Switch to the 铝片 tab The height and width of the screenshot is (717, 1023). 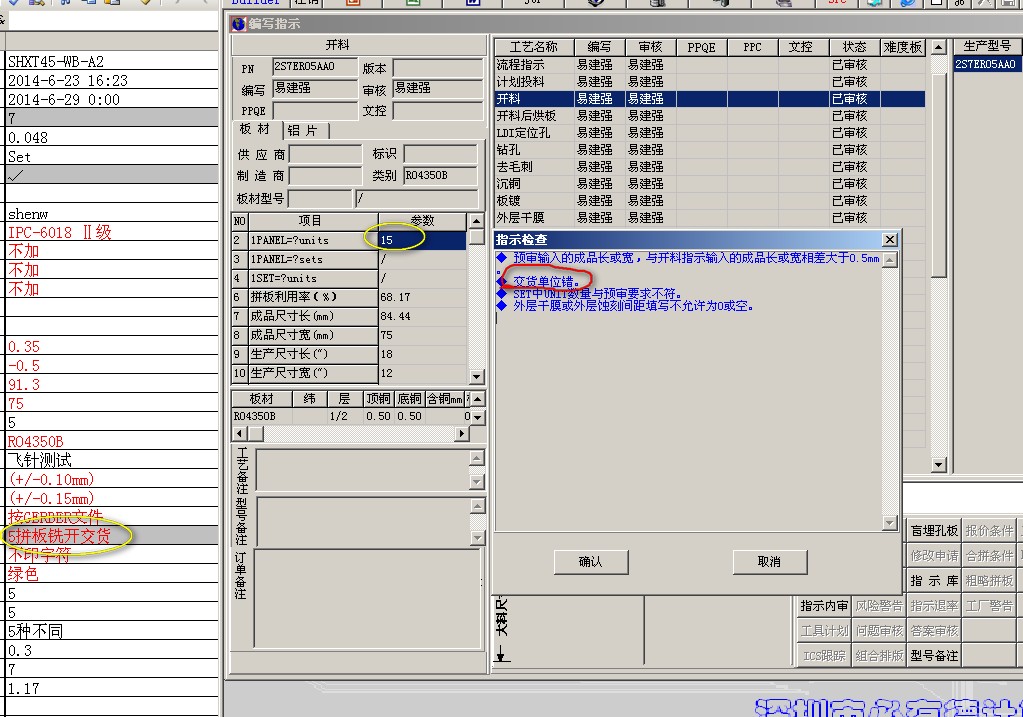[x=305, y=130]
